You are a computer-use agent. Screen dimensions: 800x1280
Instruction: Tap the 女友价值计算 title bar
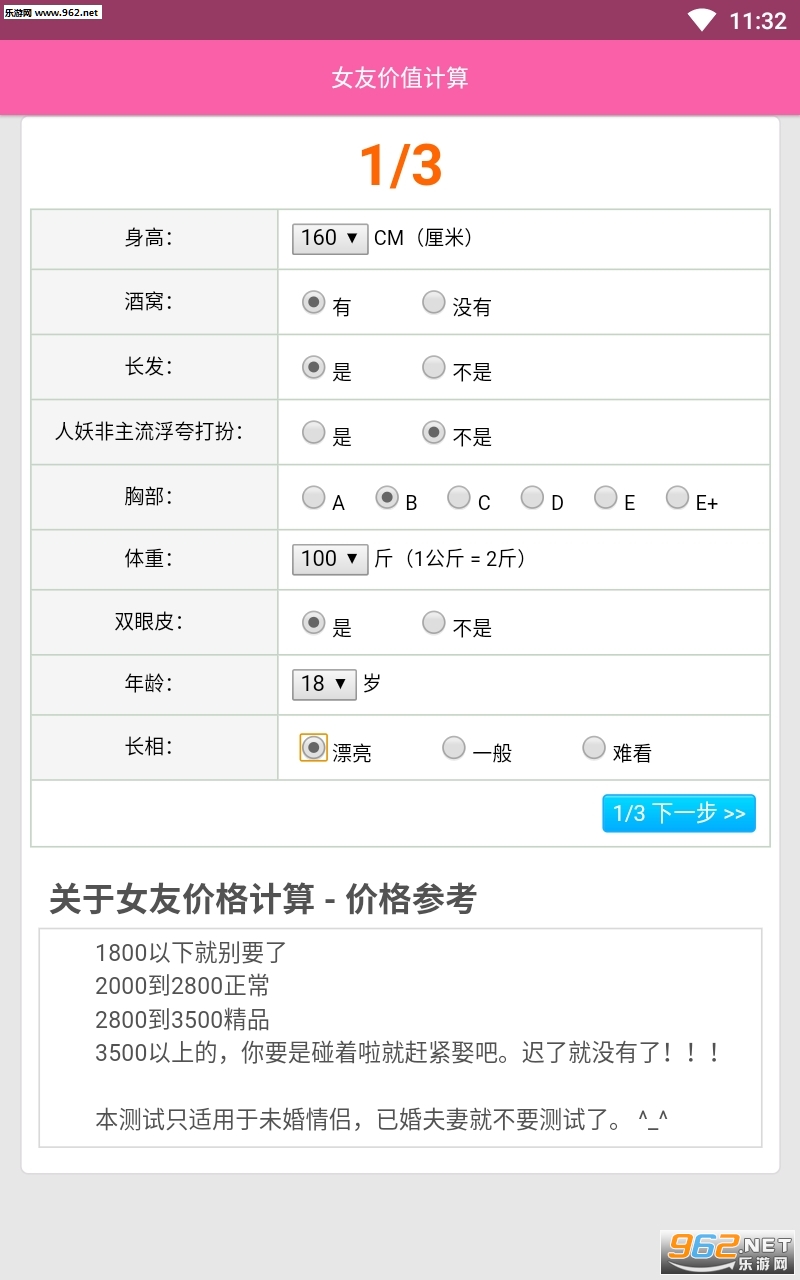(x=400, y=78)
